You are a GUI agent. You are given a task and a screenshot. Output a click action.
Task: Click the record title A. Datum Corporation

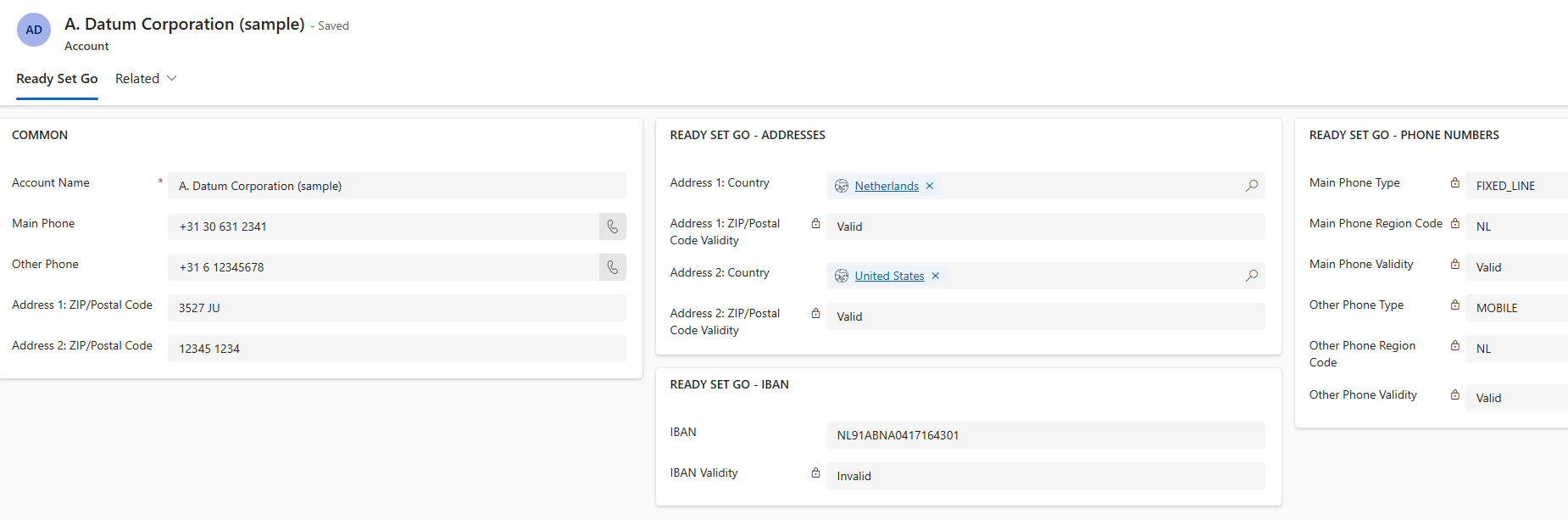tap(185, 24)
